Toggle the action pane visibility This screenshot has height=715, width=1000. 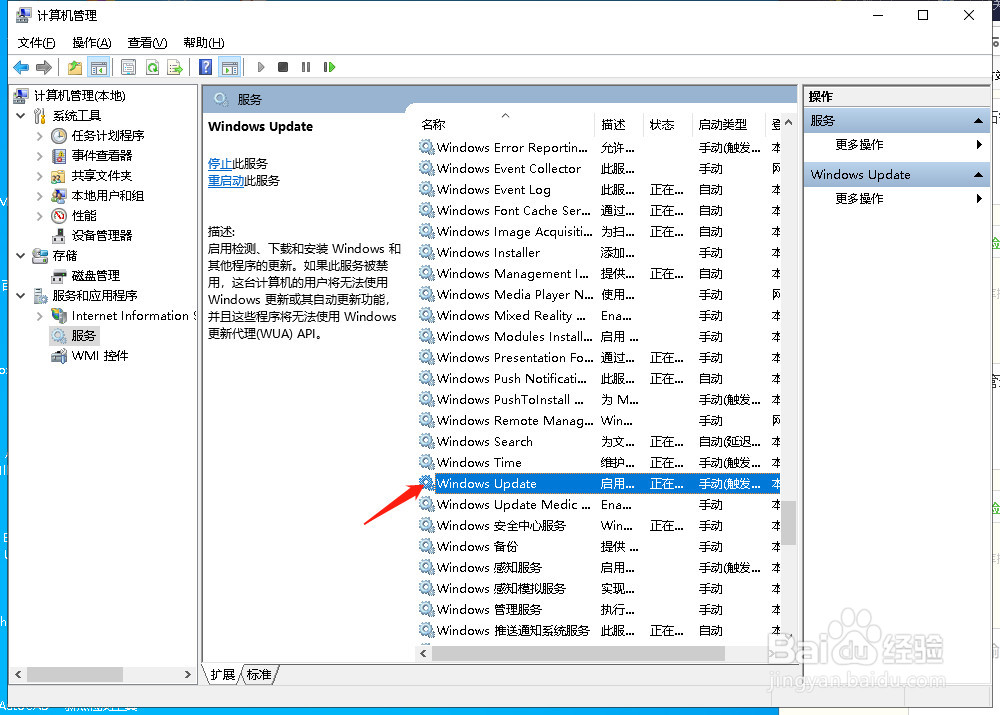[x=231, y=67]
